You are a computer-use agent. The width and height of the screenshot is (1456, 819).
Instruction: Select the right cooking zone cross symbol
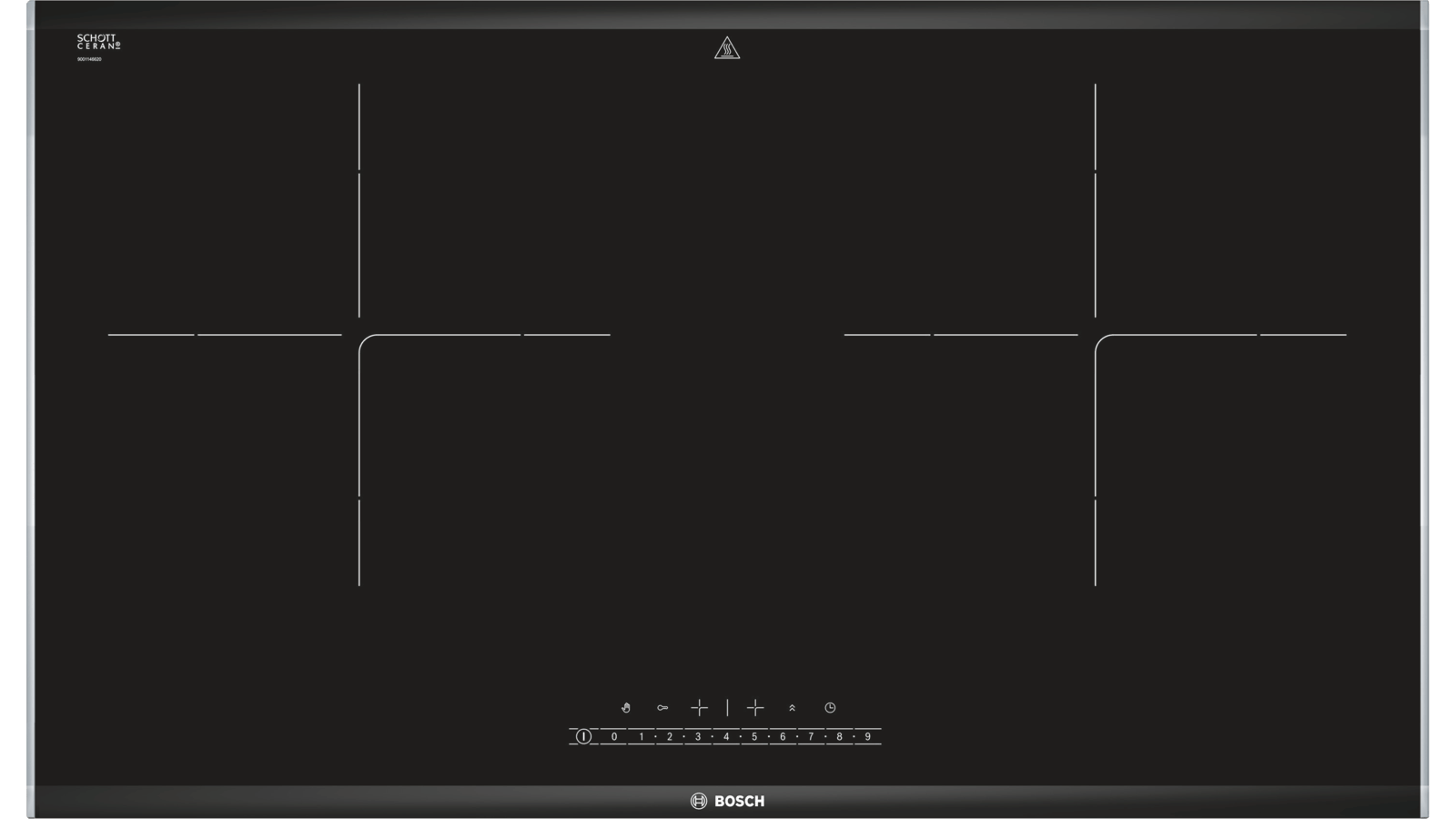pos(755,707)
